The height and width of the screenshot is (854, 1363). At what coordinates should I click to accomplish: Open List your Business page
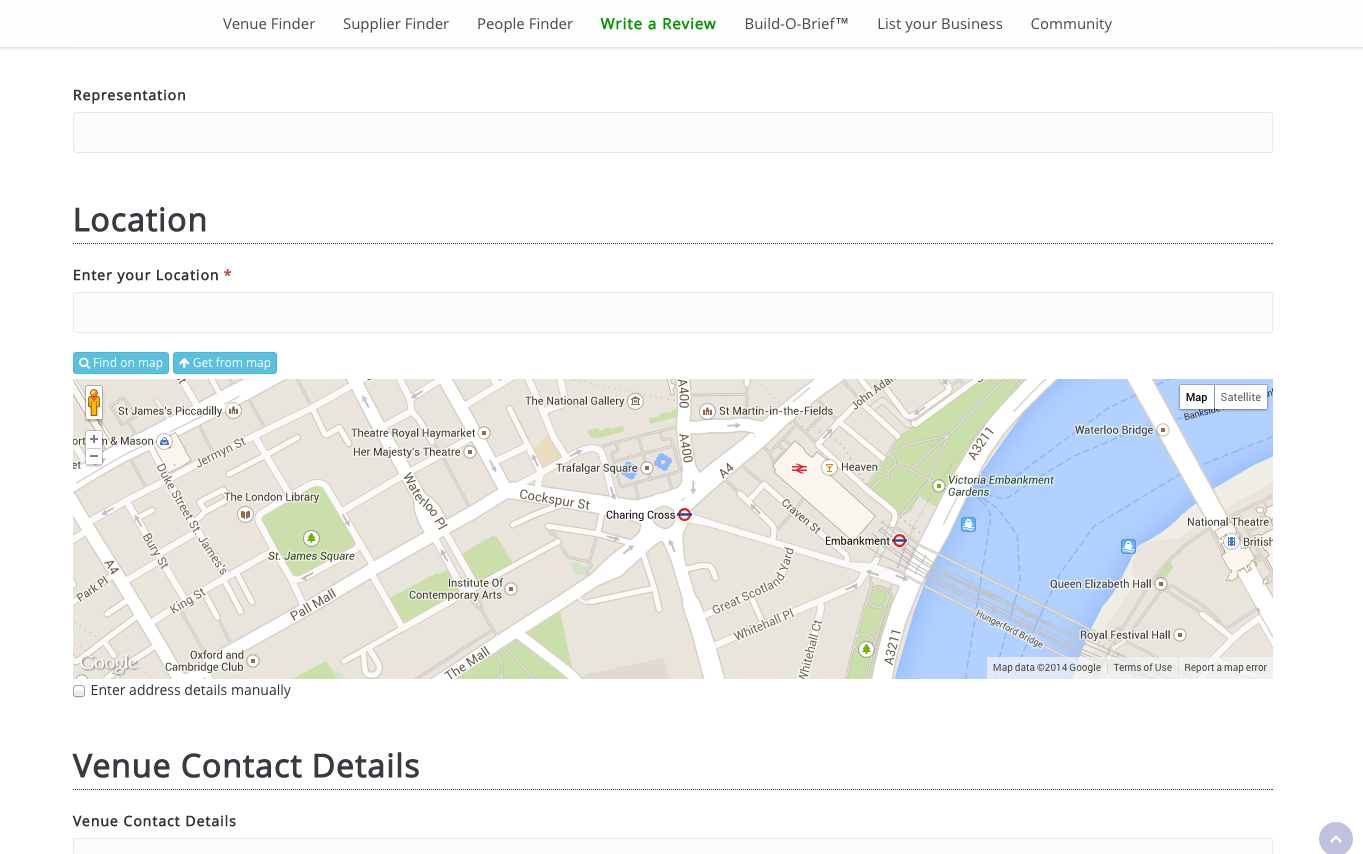click(x=940, y=24)
